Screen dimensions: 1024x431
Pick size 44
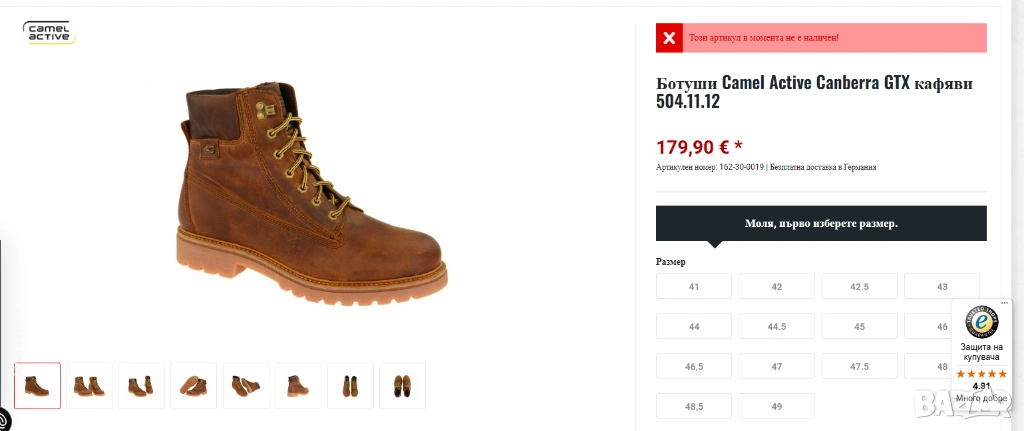[x=694, y=326]
